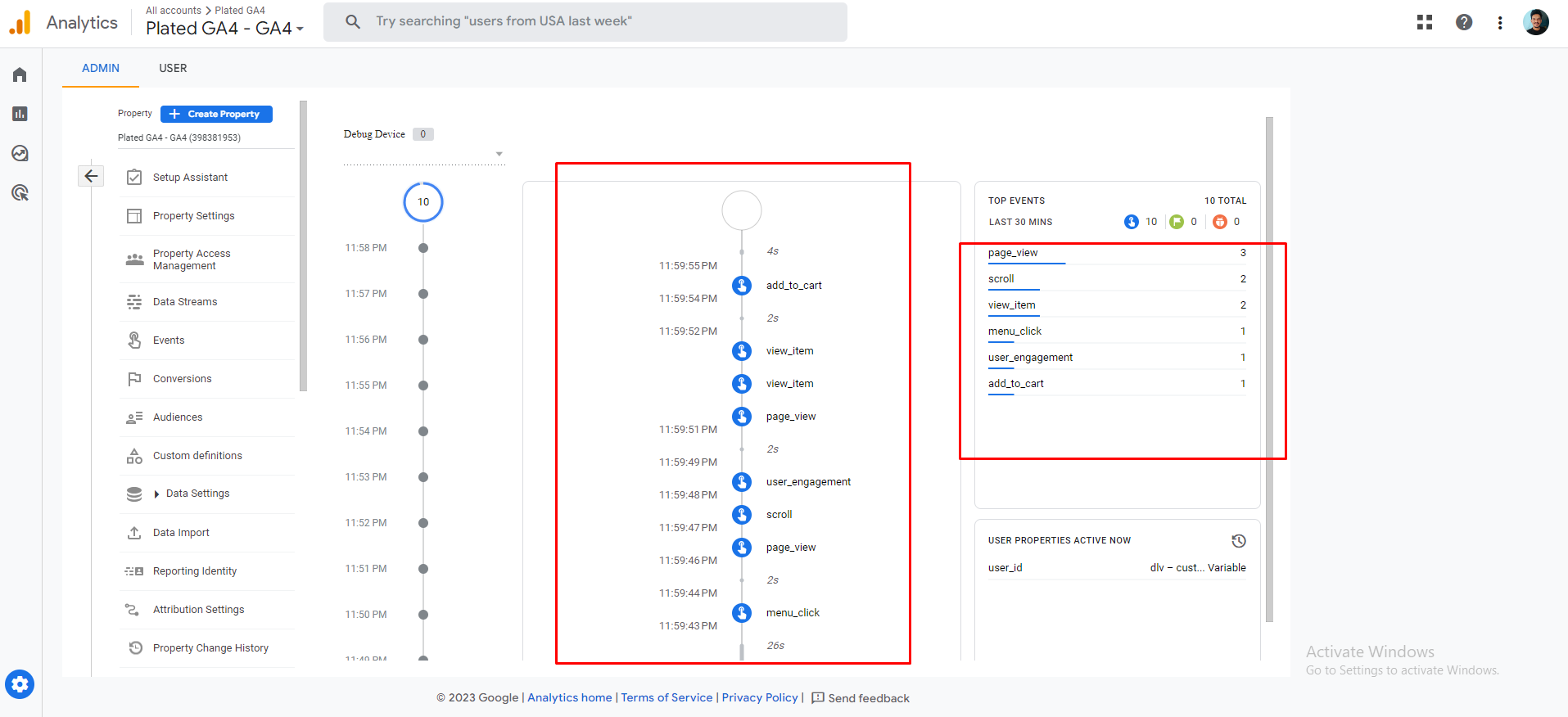Open the Privacy Policy link

click(x=759, y=697)
